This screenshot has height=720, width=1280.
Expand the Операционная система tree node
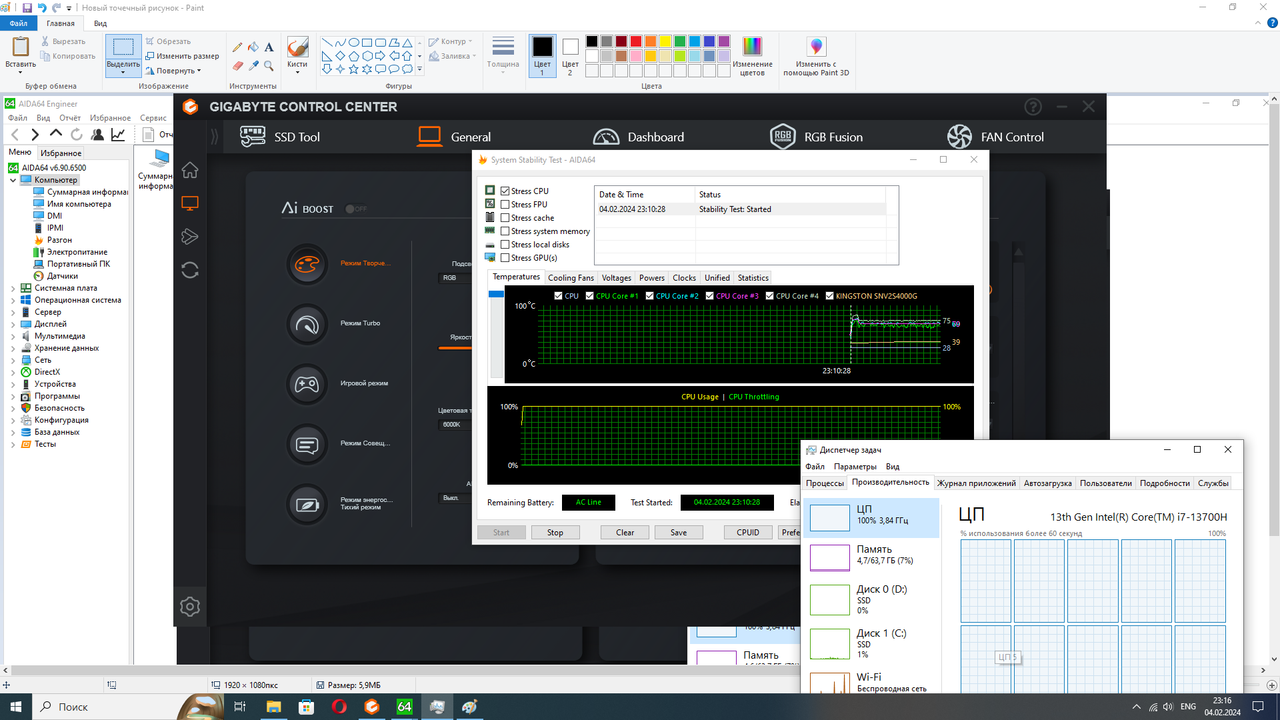[x=13, y=300]
